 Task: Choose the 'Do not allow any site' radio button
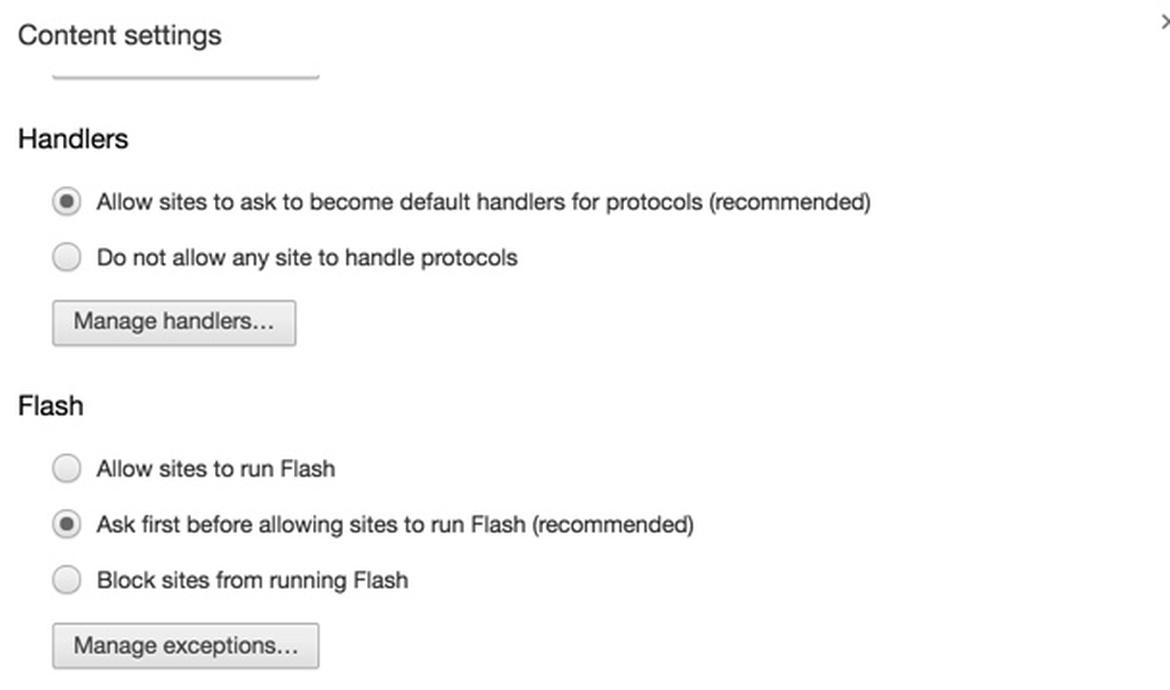(67, 258)
